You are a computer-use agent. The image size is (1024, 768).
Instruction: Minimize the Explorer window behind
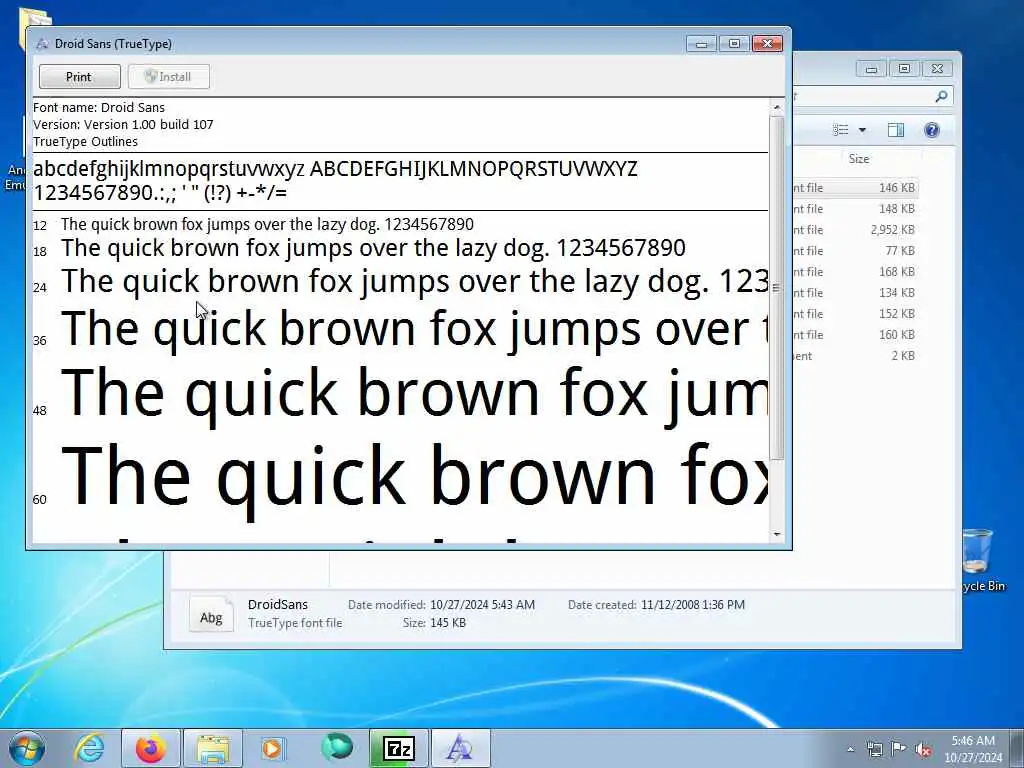[x=871, y=69]
